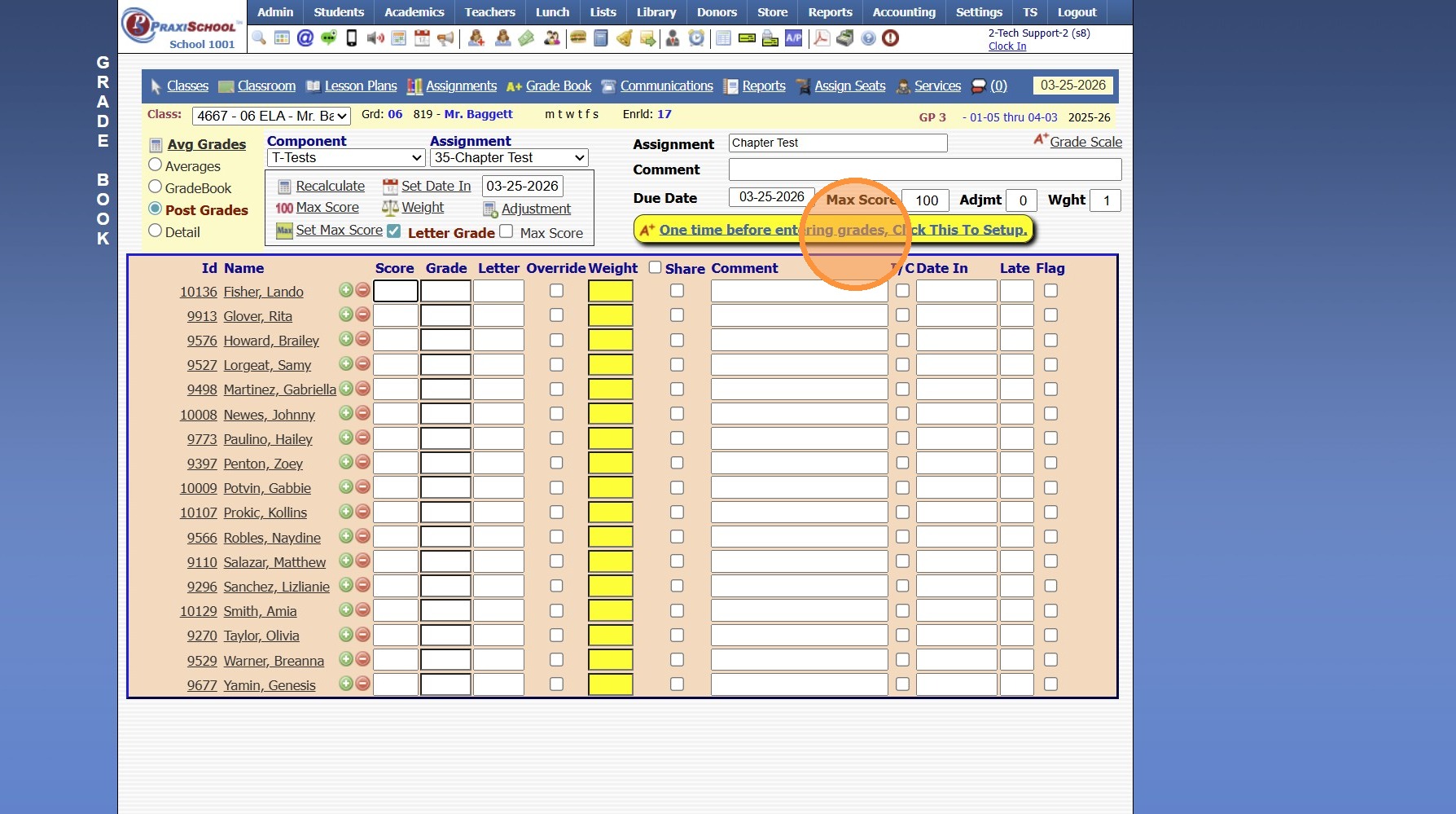Click the PDF document icon
Image resolution: width=1456 pixels, height=814 pixels.
[x=822, y=37]
